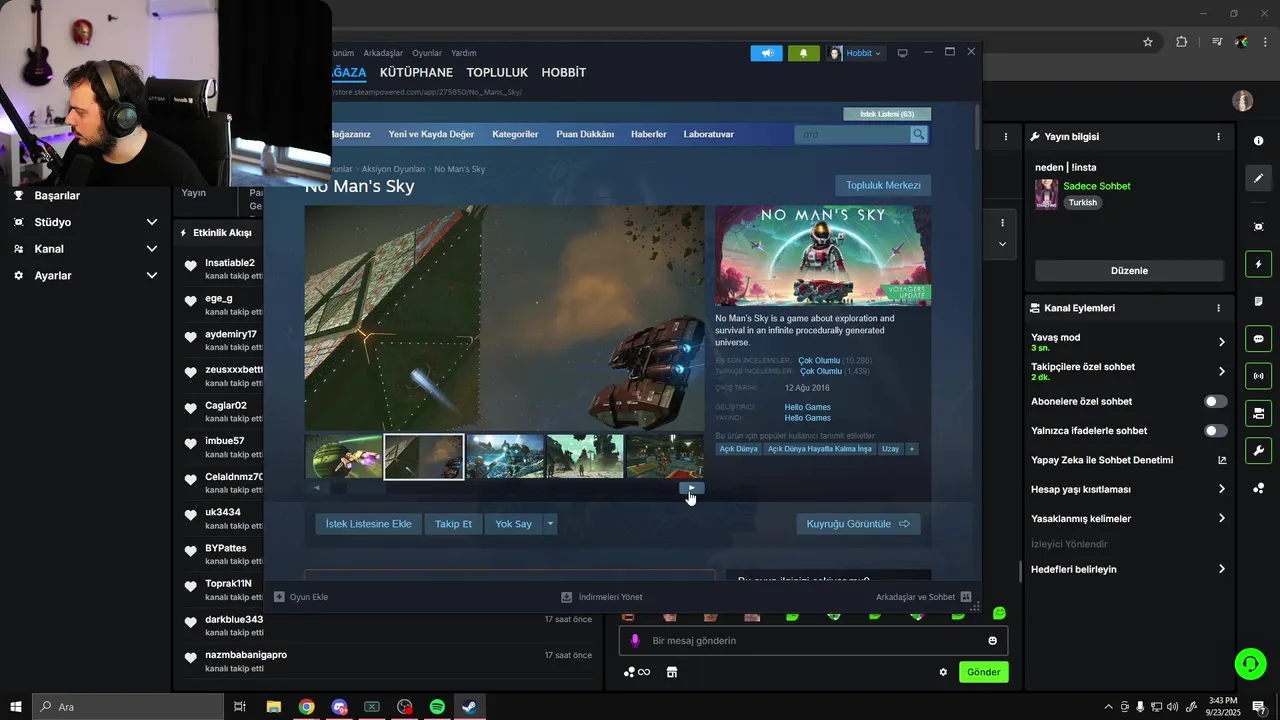Open Yasaklanmış kelimeler settings

(1128, 518)
